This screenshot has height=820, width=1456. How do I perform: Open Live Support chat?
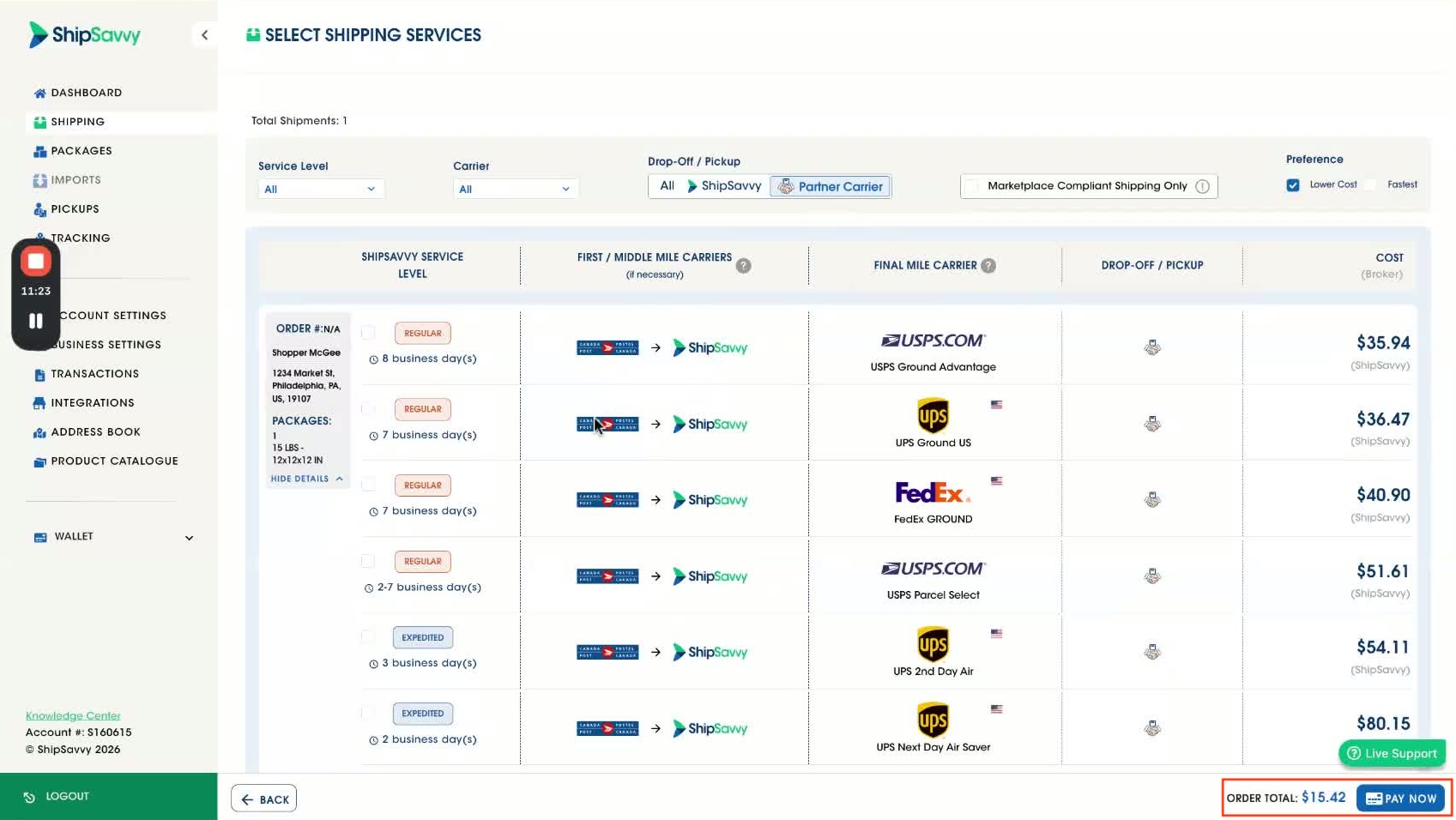pyautogui.click(x=1392, y=753)
